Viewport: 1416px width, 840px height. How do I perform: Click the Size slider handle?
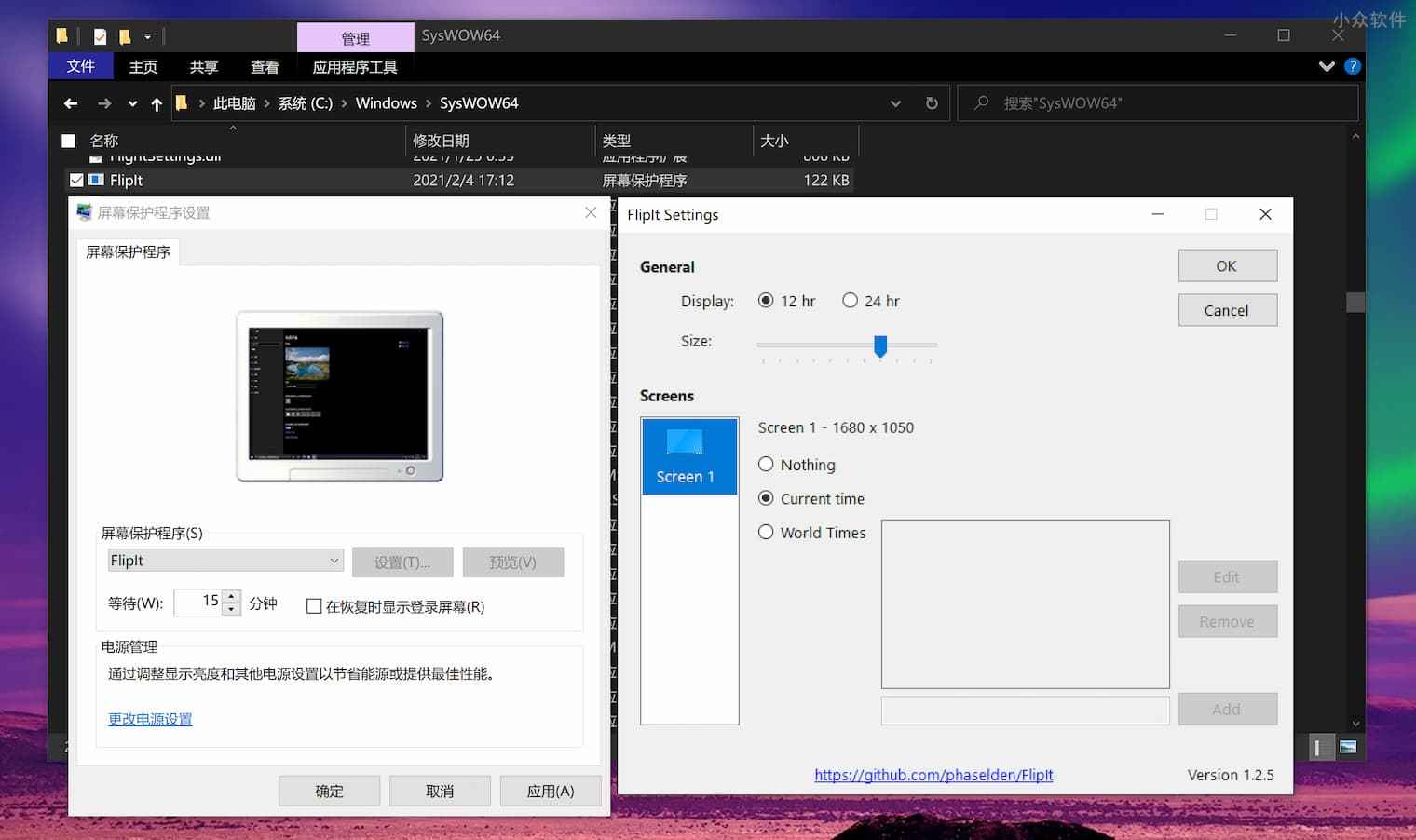(880, 346)
